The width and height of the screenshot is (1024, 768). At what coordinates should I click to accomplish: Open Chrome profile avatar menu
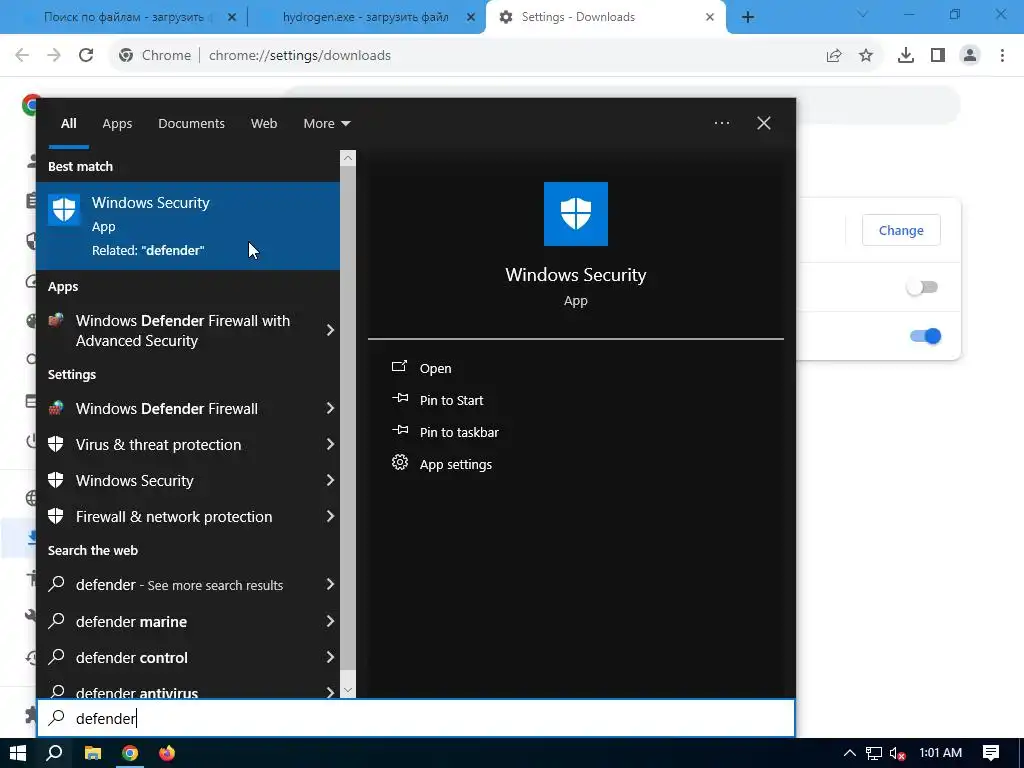[x=970, y=56]
